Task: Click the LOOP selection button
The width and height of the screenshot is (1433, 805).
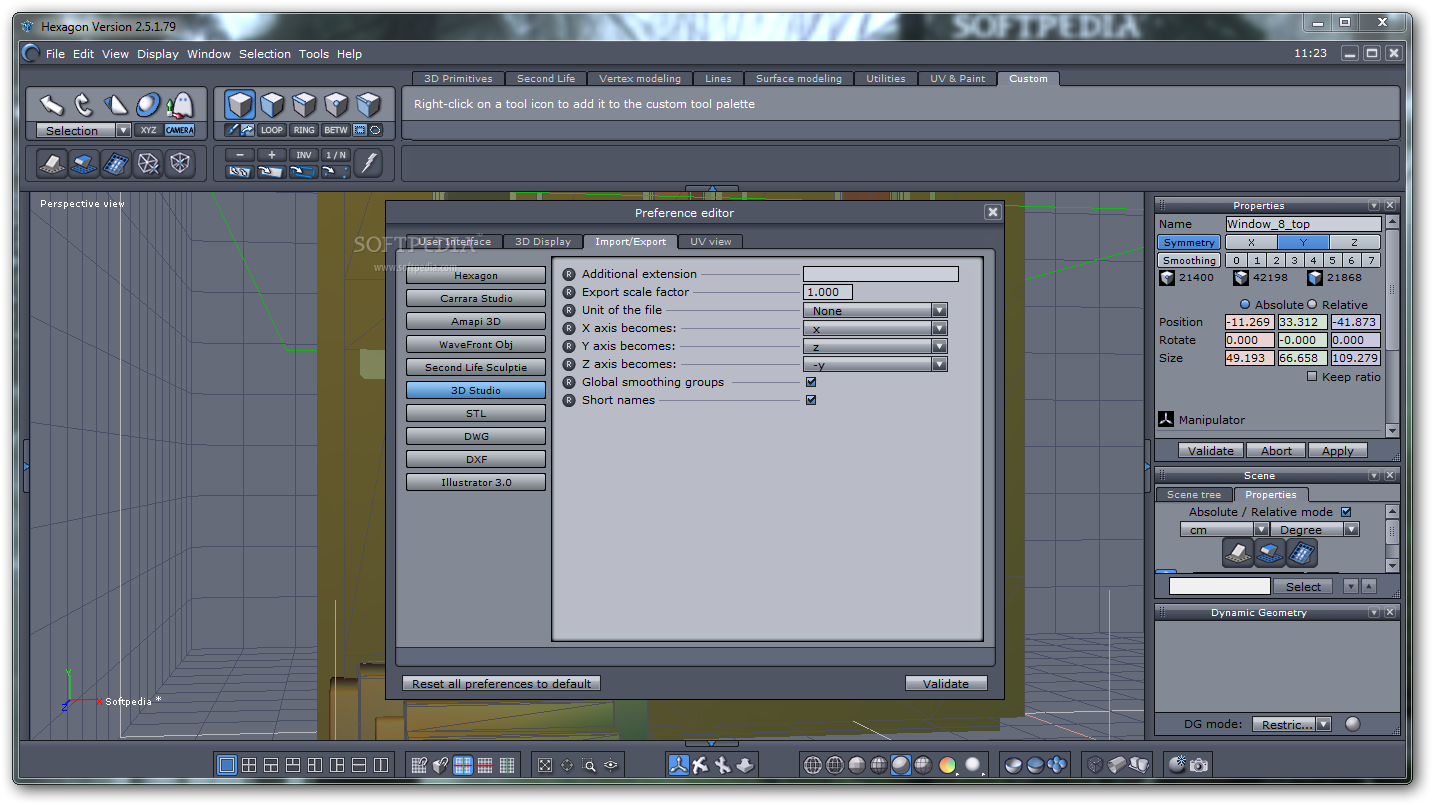Action: (x=272, y=130)
